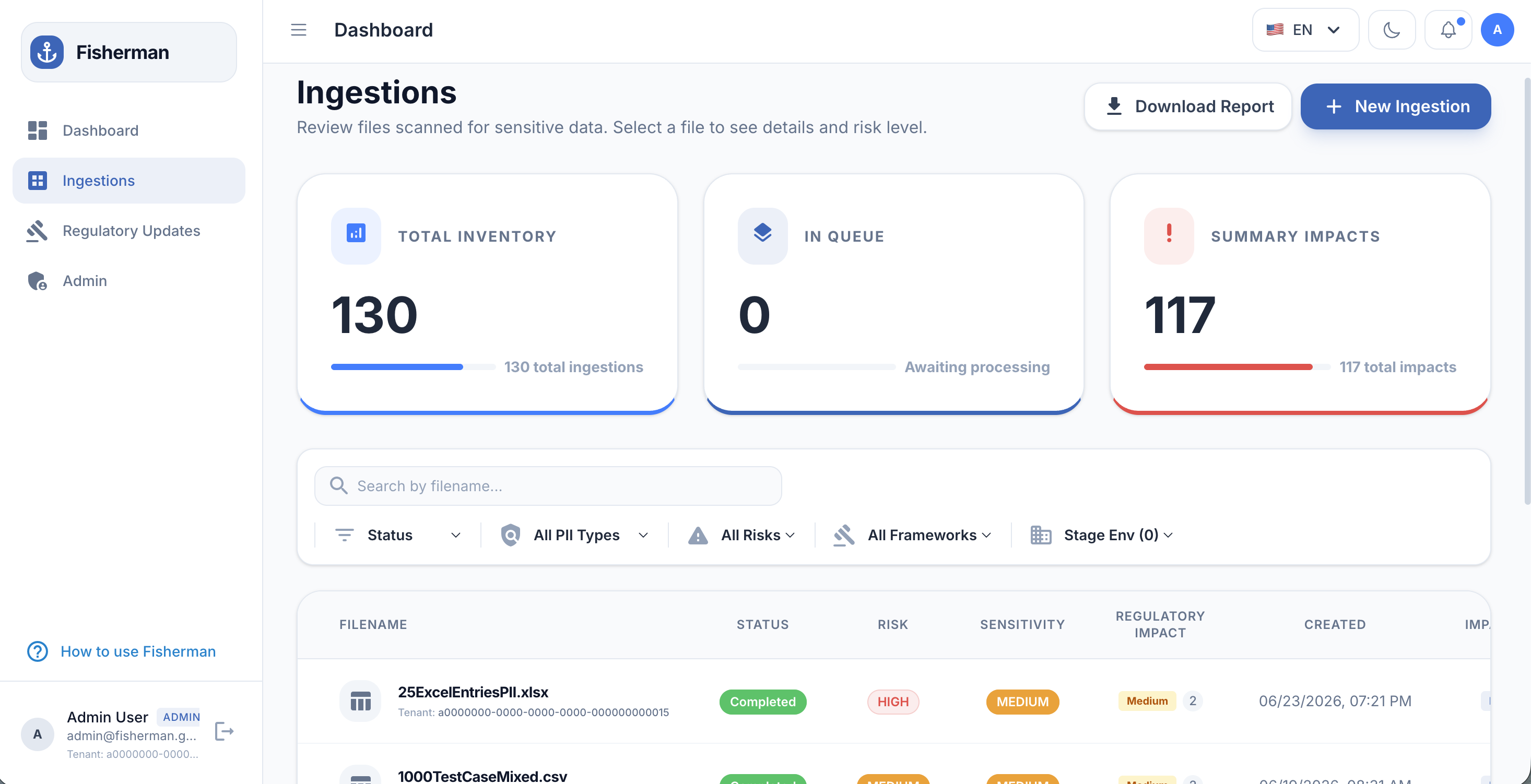This screenshot has height=784, width=1531.
Task: Open the file 25ExcelEntriesPII.xlsx
Action: click(x=473, y=692)
